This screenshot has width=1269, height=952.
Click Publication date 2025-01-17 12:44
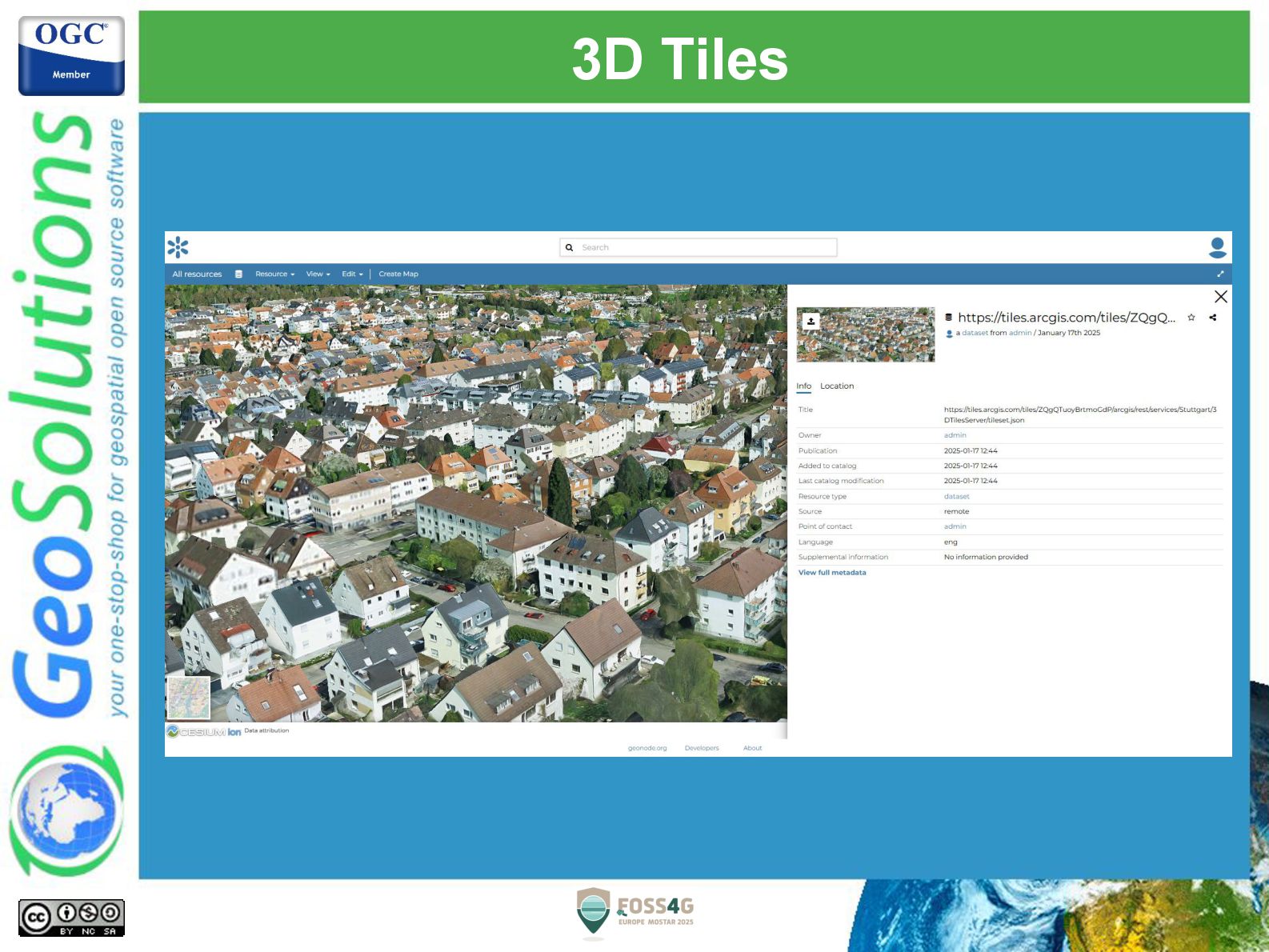click(x=971, y=451)
